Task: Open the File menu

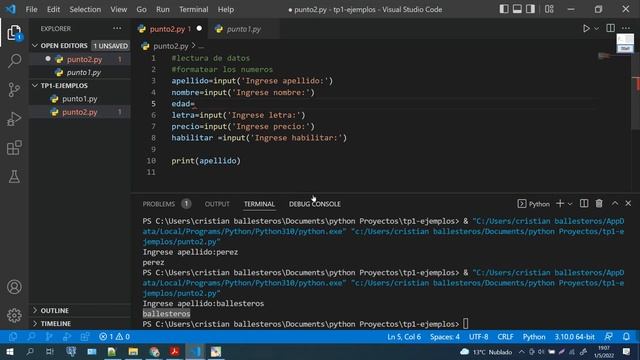Action: [x=31, y=9]
